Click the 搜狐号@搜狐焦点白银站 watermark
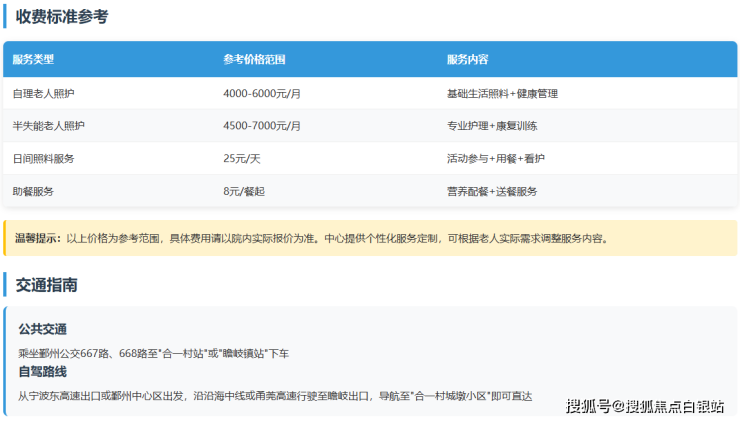 [645, 405]
